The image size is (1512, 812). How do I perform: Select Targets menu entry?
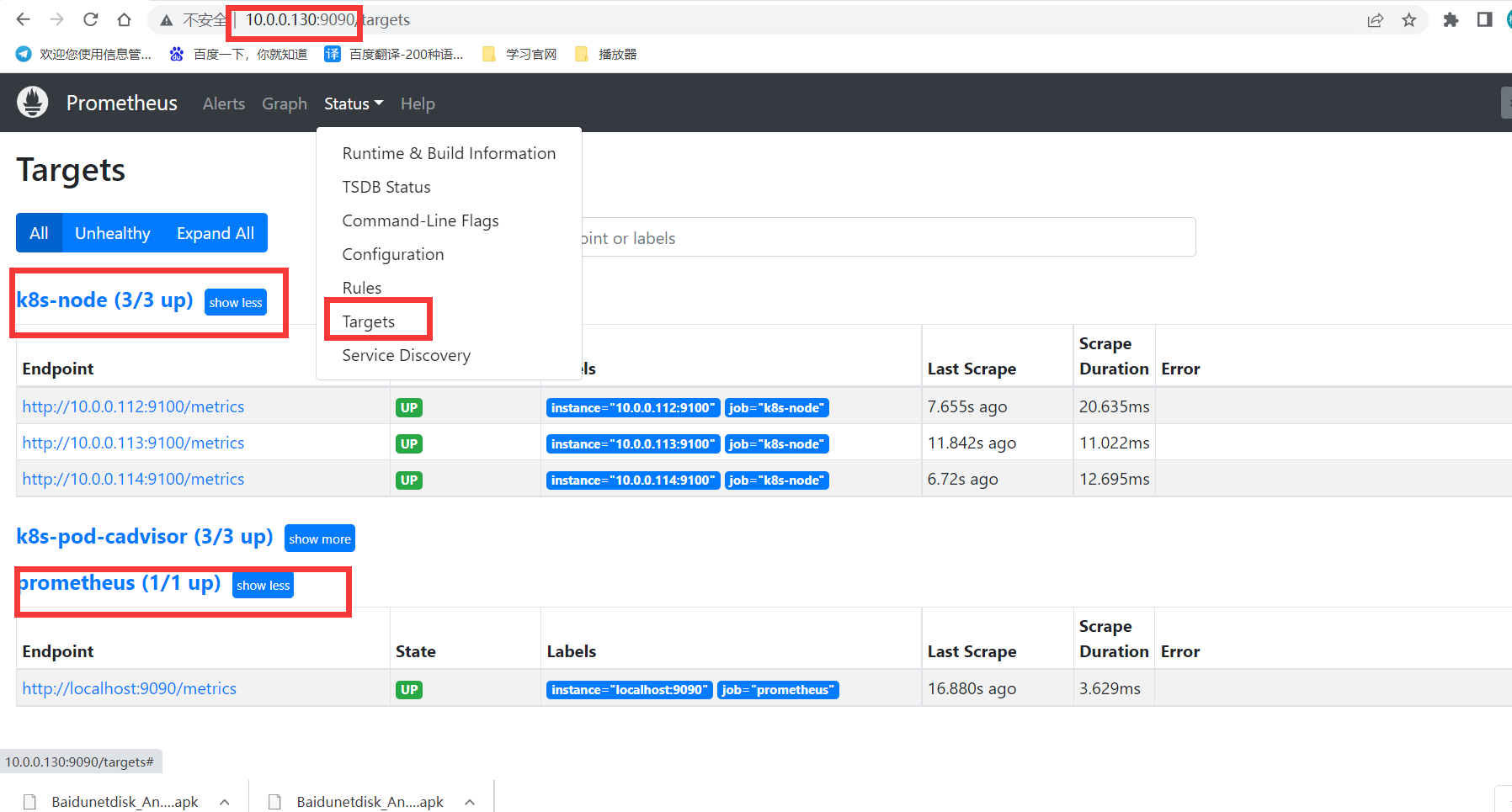pos(449,321)
